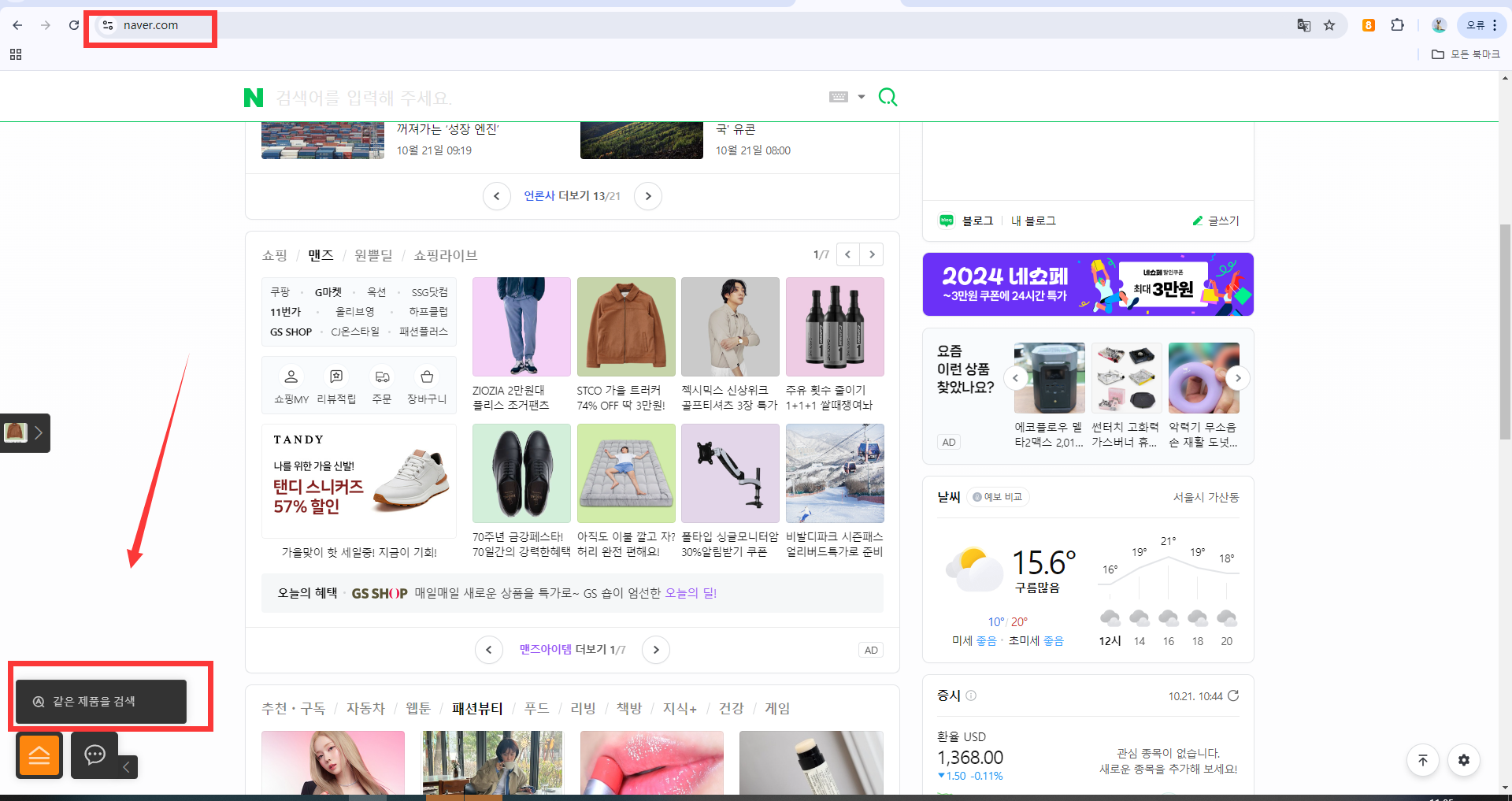Open the 2024 네쇼페 coupon banner
The height and width of the screenshot is (801, 1512).
[1088, 284]
